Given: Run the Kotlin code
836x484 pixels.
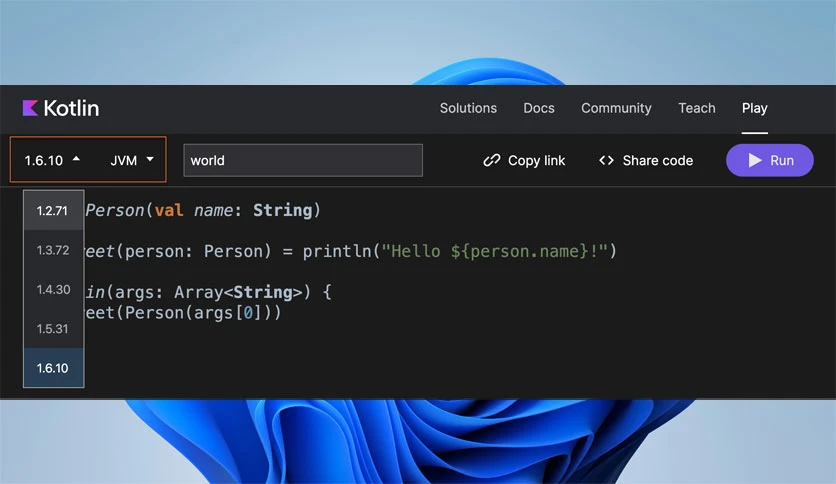Looking at the screenshot, I should pos(769,160).
